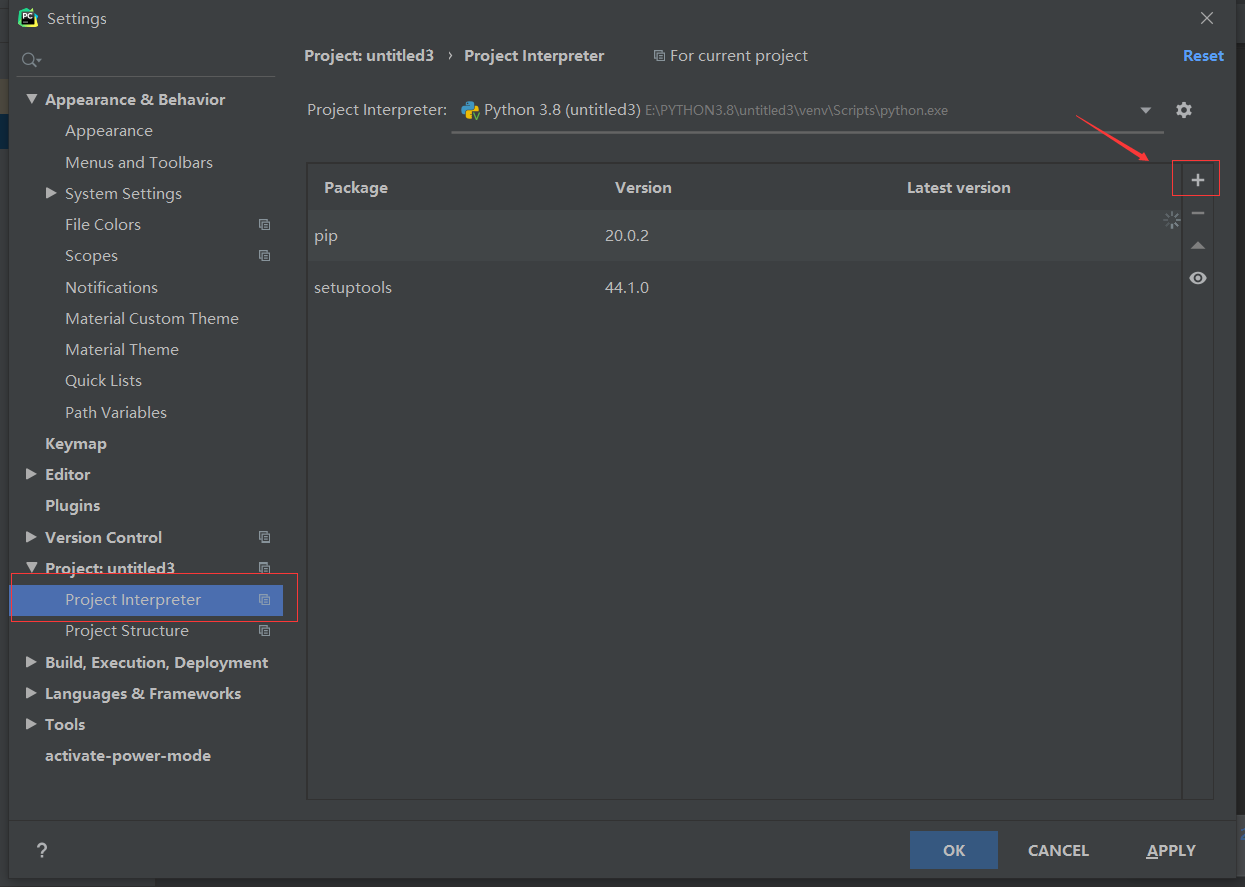Open Plugins settings
The image size is (1245, 887).
click(x=72, y=505)
